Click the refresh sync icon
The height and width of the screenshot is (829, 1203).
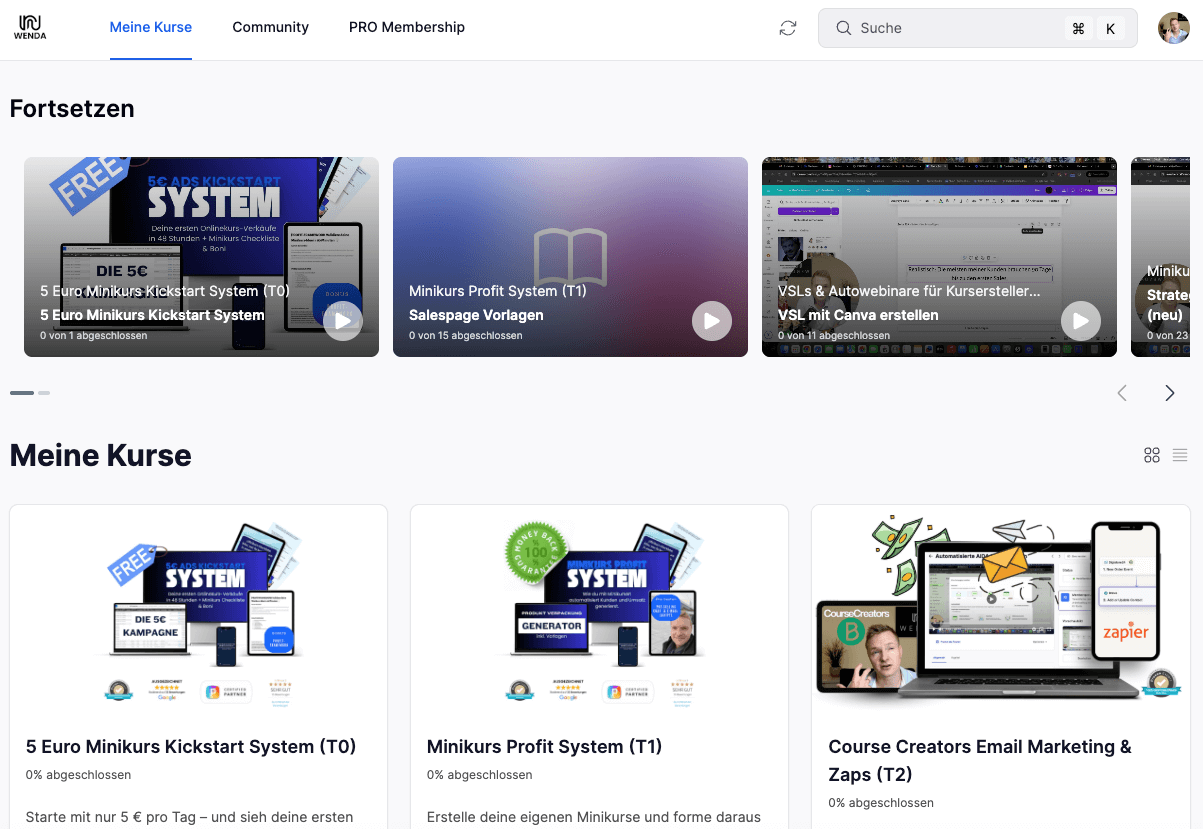[788, 28]
